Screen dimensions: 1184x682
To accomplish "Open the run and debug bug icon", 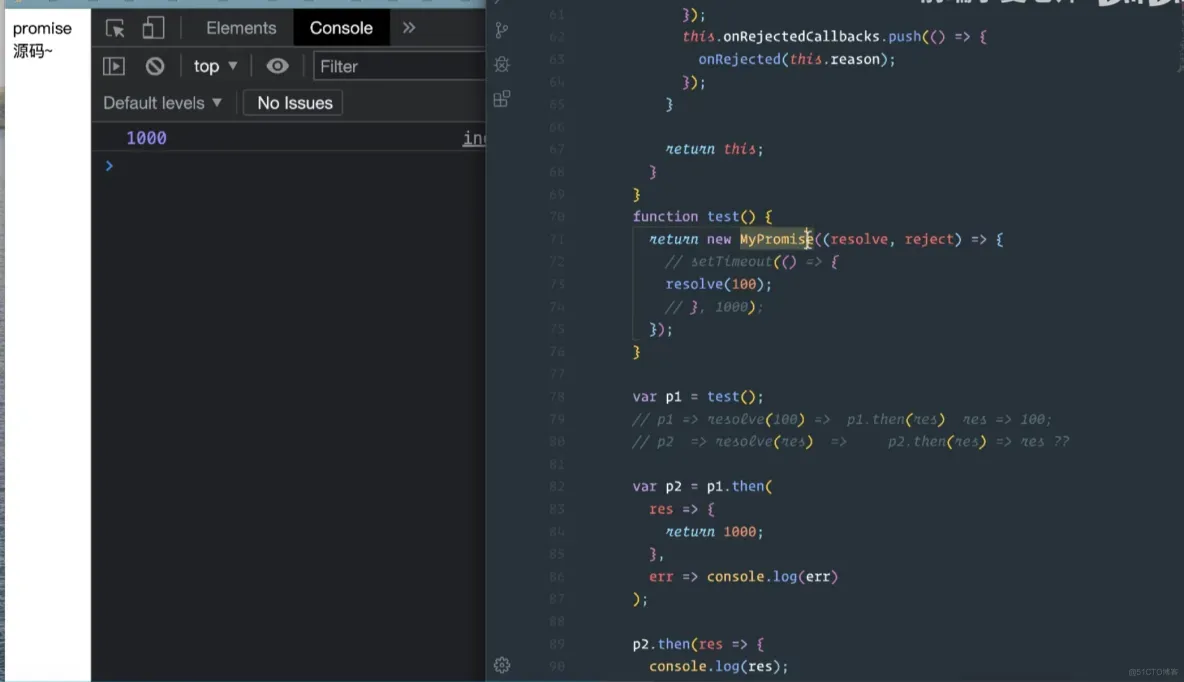I will (501, 64).
